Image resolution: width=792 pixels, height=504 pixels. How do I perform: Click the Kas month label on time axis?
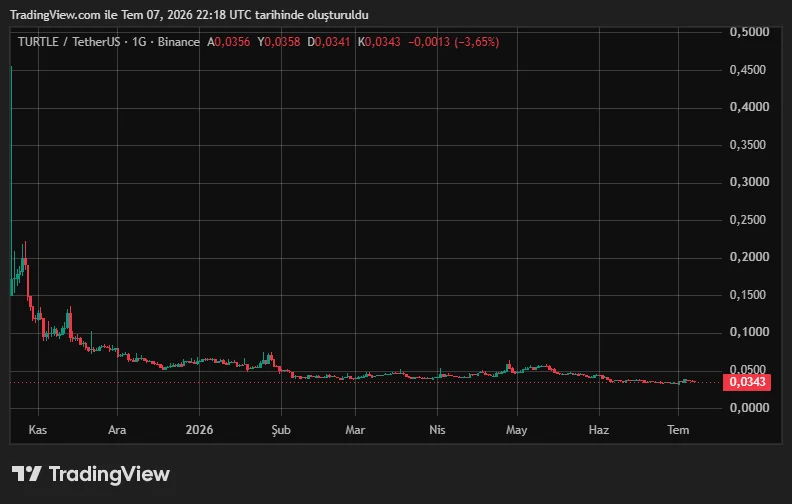click(x=38, y=430)
